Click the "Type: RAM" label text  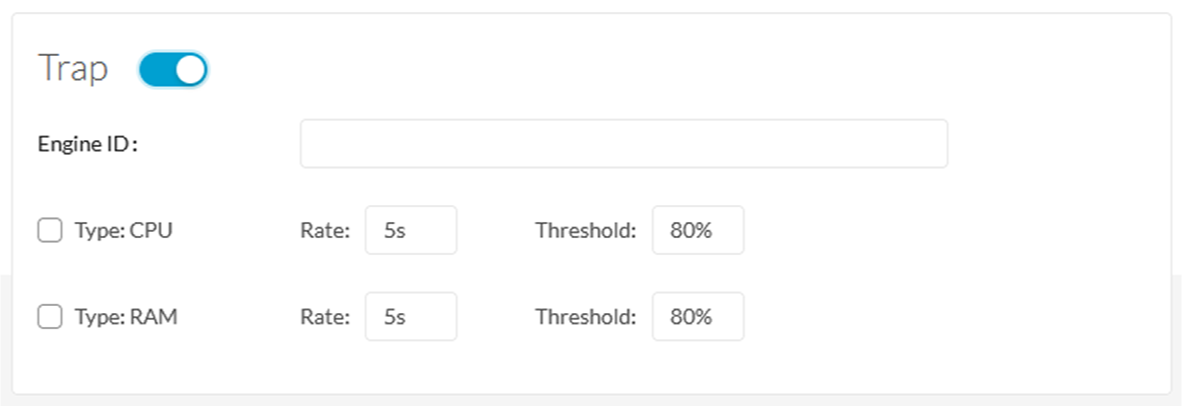point(126,317)
